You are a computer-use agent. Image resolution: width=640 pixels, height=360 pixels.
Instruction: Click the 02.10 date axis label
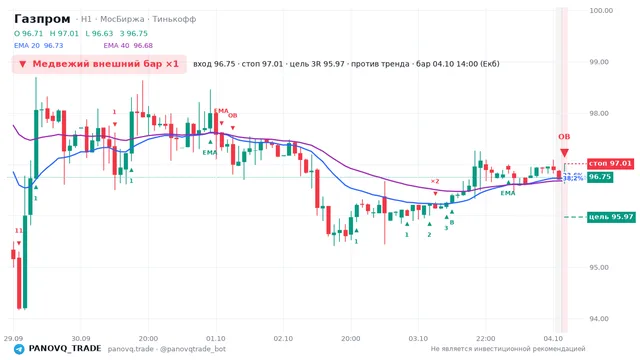click(283, 339)
